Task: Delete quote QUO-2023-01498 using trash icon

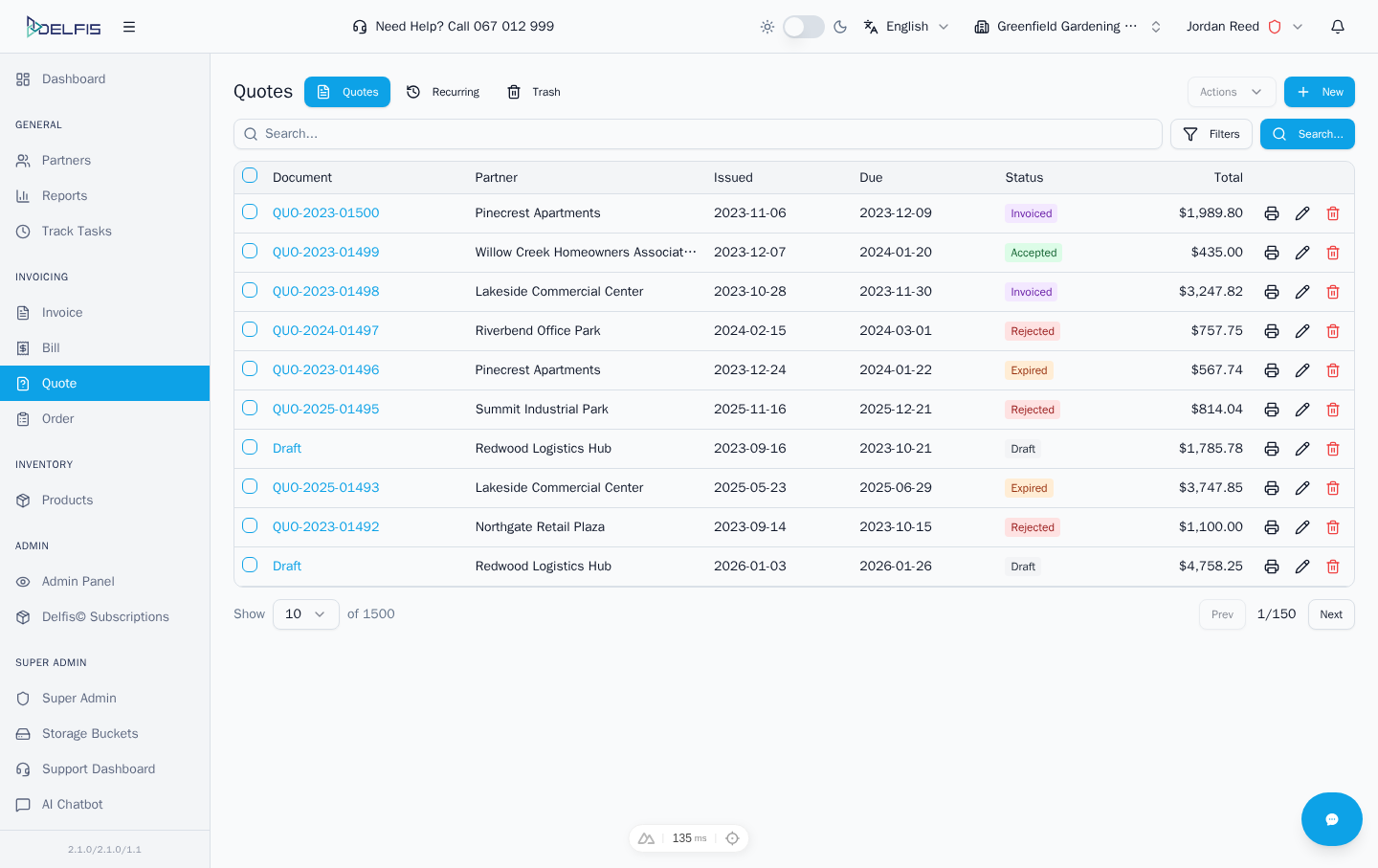Action: pyautogui.click(x=1332, y=292)
